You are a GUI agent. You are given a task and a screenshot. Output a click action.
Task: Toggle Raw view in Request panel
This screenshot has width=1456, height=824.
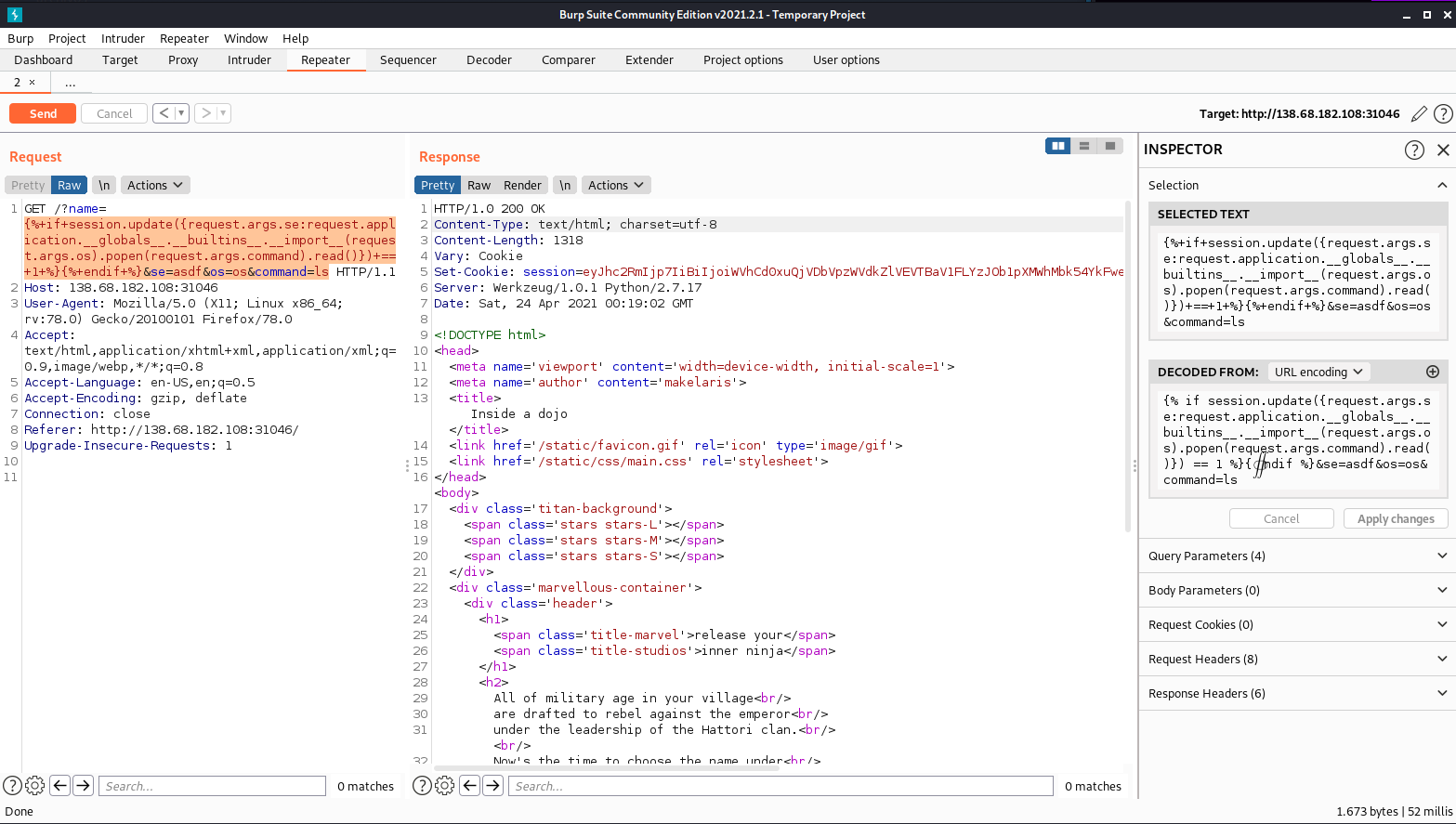coord(70,185)
